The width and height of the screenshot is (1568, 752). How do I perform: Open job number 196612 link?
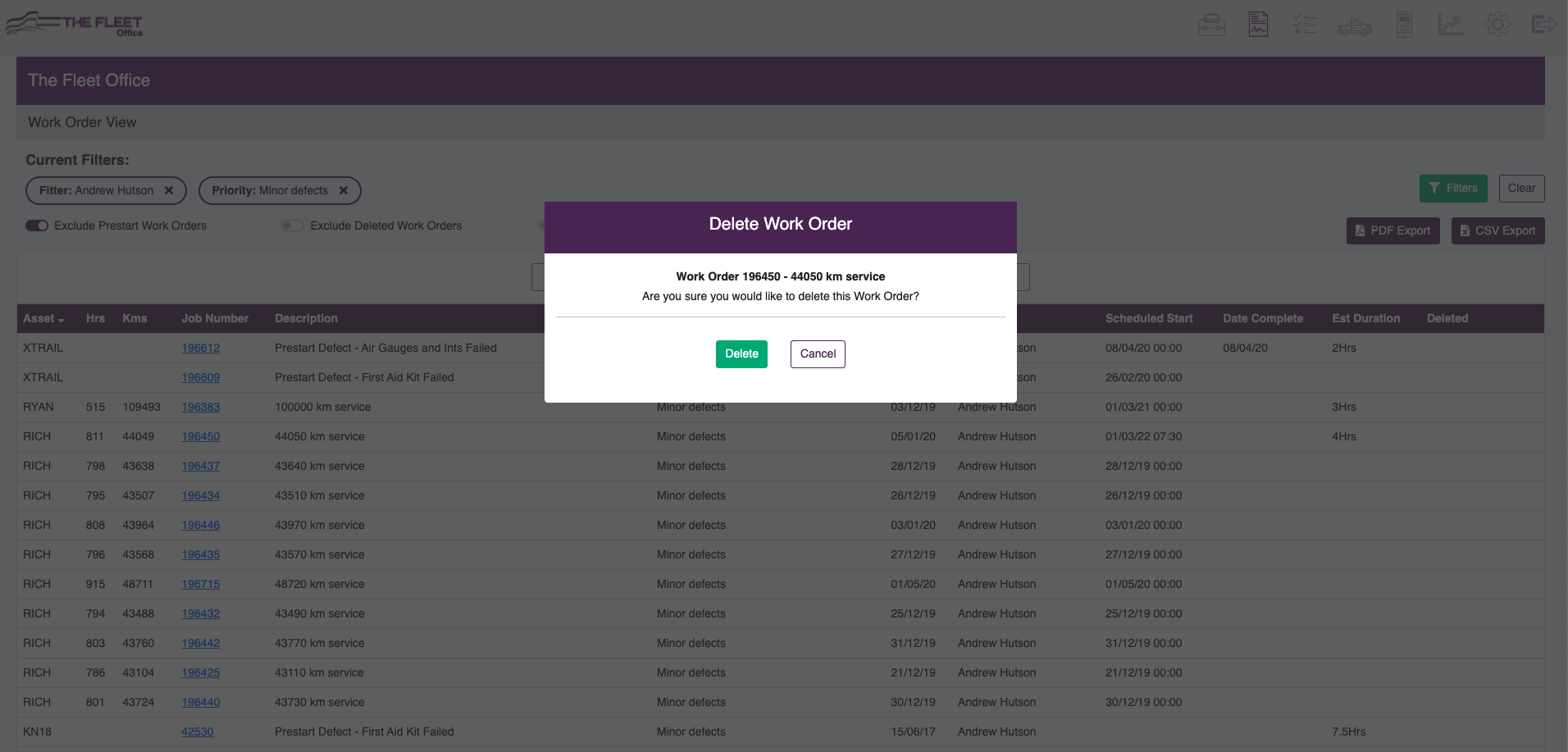click(x=201, y=348)
